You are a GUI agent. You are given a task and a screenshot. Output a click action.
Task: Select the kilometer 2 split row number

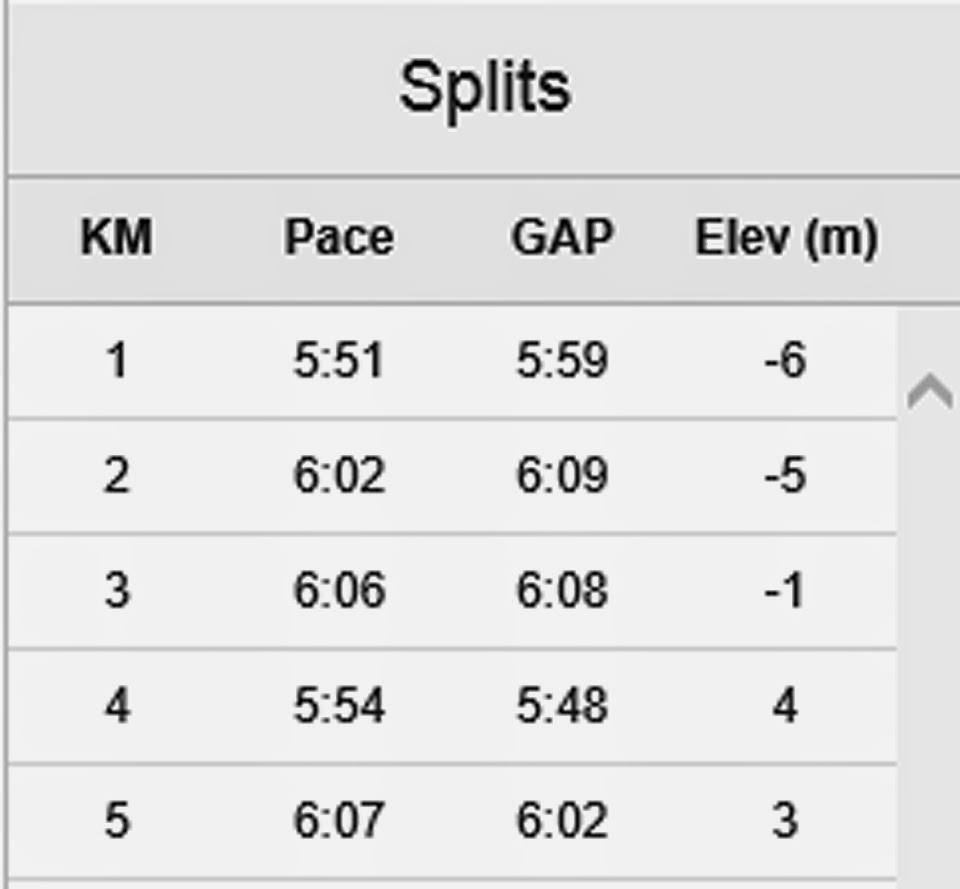tap(117, 476)
